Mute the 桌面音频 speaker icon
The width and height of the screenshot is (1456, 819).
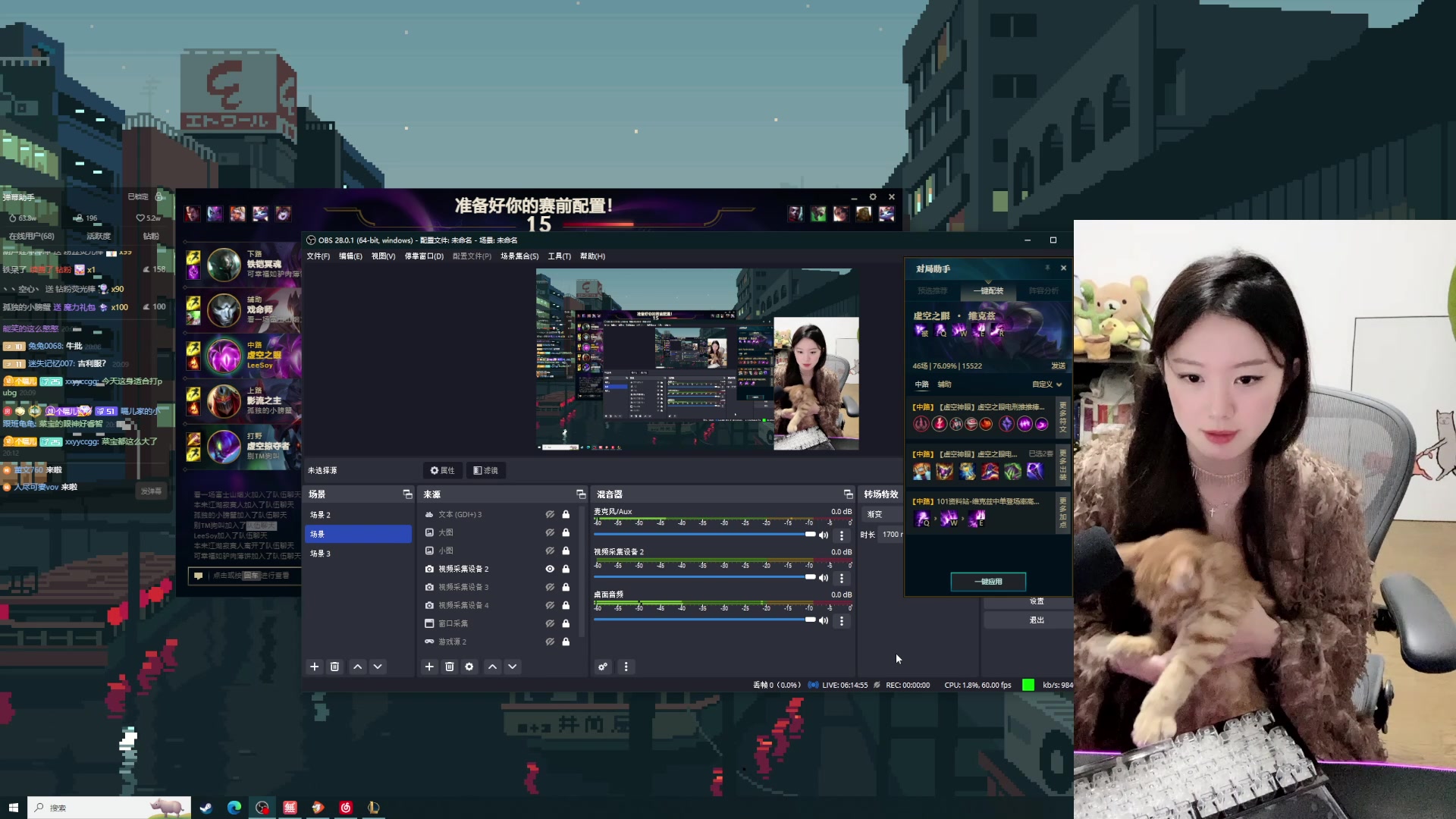tap(824, 620)
